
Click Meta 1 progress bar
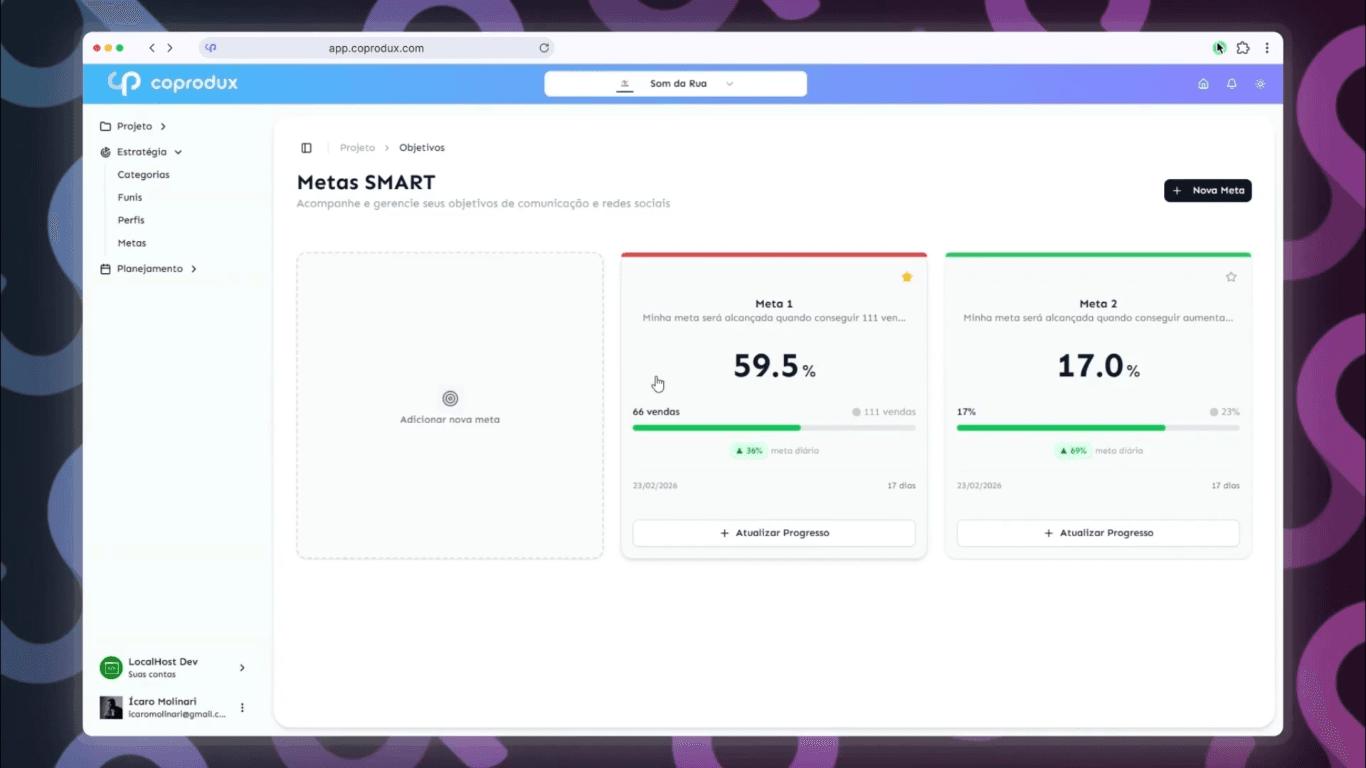[x=774, y=428]
